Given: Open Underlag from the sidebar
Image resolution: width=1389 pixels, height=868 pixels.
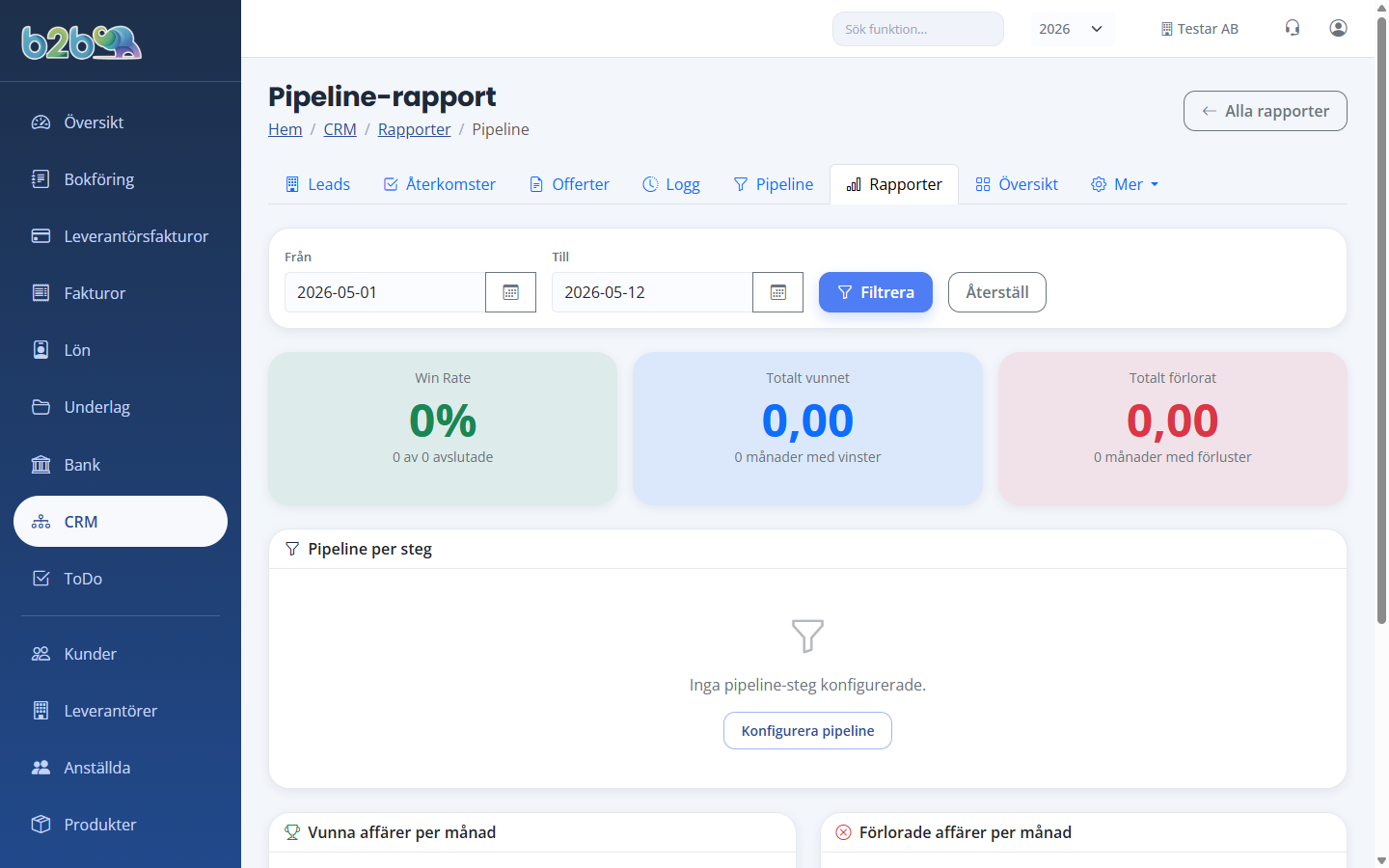Looking at the screenshot, I should [121, 407].
